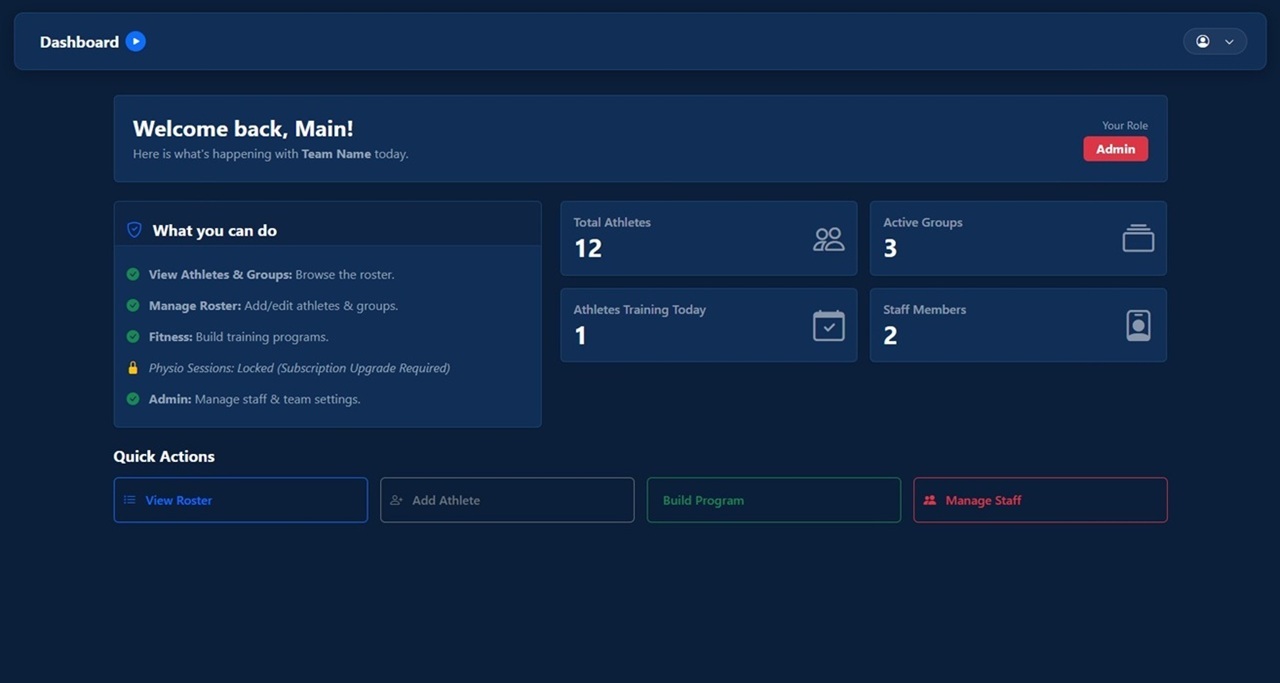Click the green check beside View Athletes & Groups
Screen dimensions: 1280x683
point(132,274)
